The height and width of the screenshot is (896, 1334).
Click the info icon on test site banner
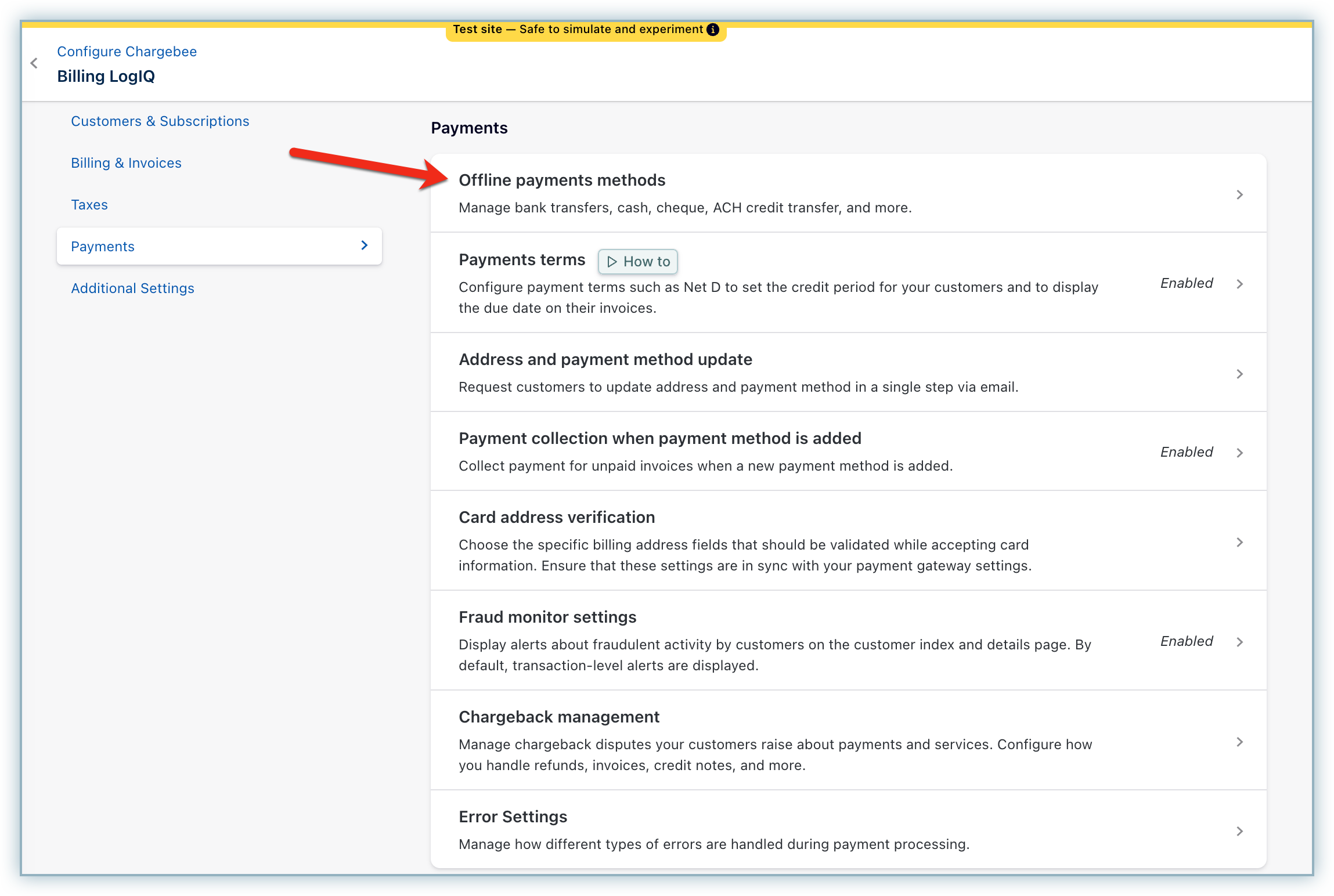point(713,30)
